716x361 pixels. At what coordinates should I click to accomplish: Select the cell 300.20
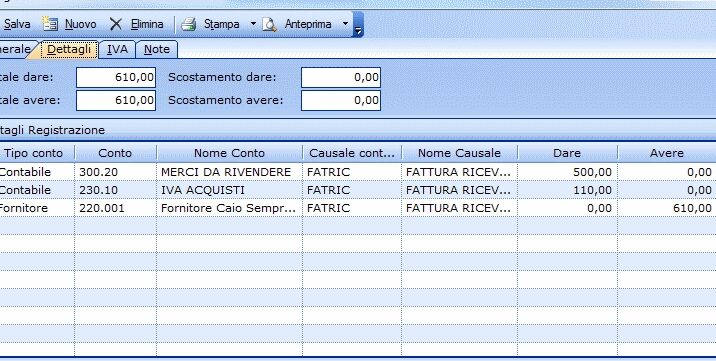115,172
